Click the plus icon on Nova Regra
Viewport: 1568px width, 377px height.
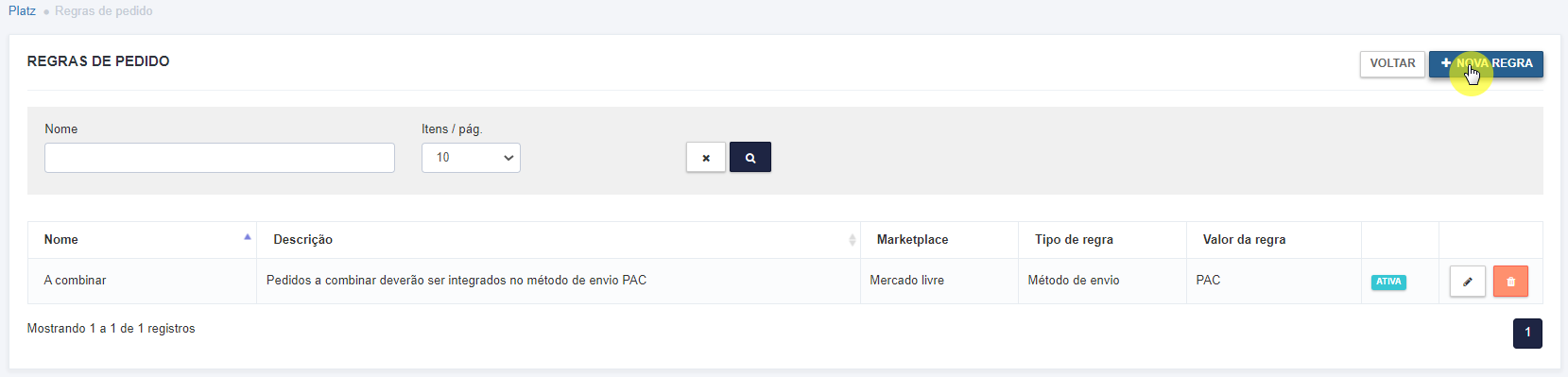1446,63
